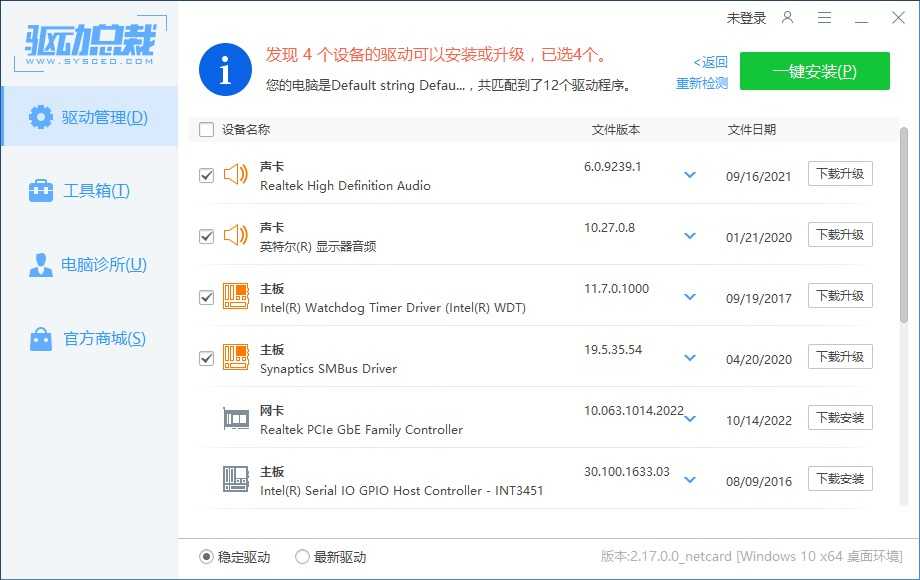
Task: Expand details for Intel Watchdog Timer Driver
Action: [689, 296]
